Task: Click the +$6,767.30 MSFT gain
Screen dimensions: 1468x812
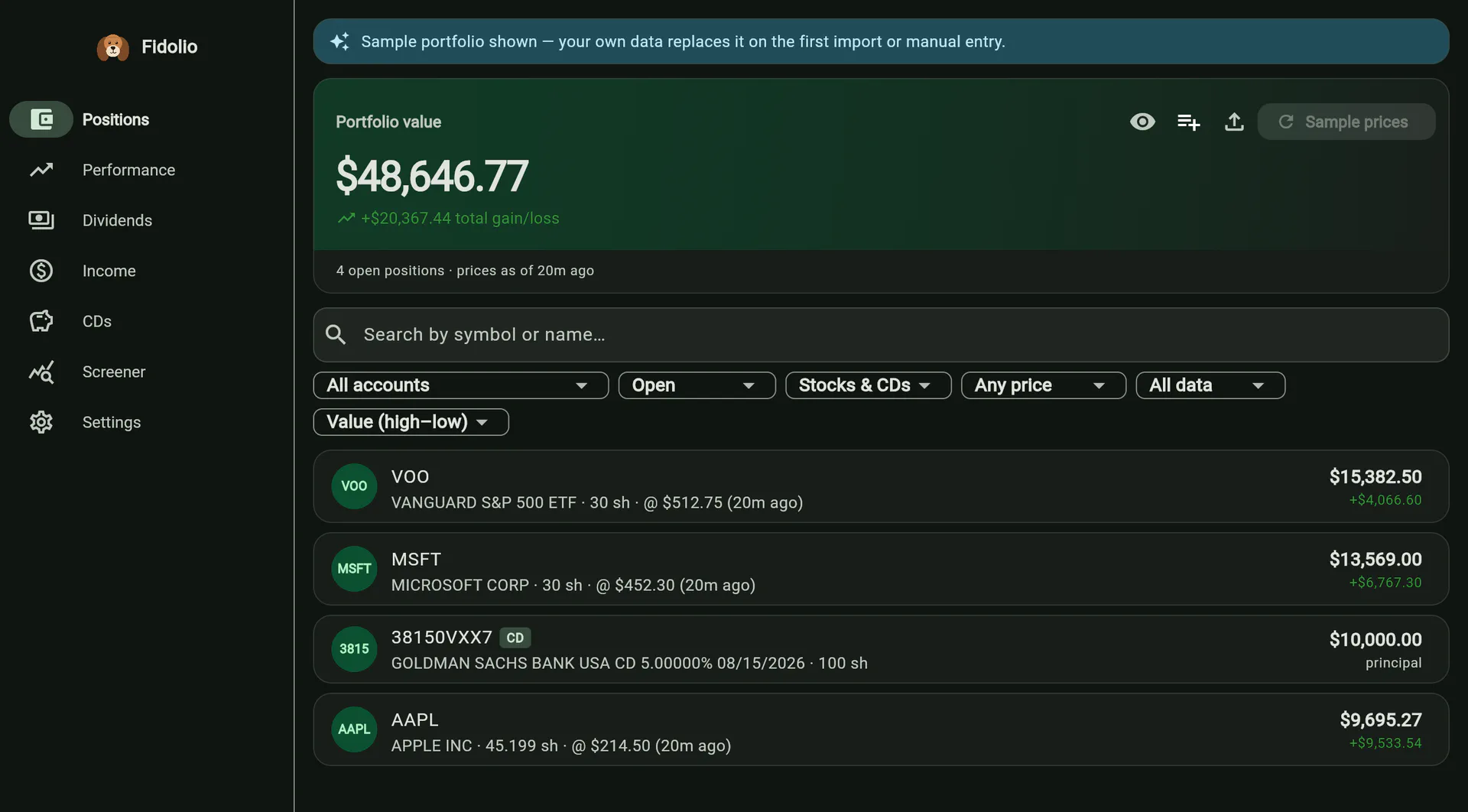Action: coord(1385,583)
